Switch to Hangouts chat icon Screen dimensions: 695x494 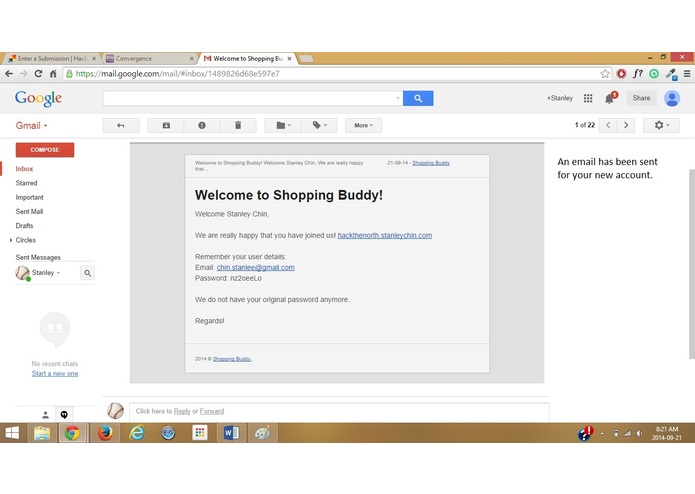64,415
